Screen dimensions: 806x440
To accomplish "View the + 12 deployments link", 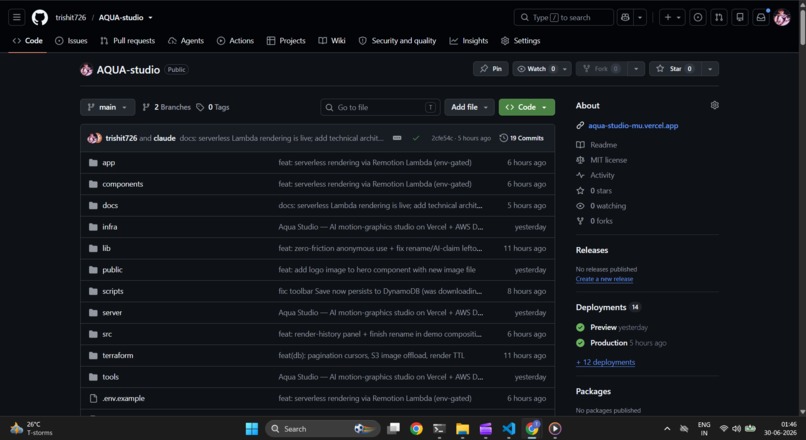I will point(606,362).
